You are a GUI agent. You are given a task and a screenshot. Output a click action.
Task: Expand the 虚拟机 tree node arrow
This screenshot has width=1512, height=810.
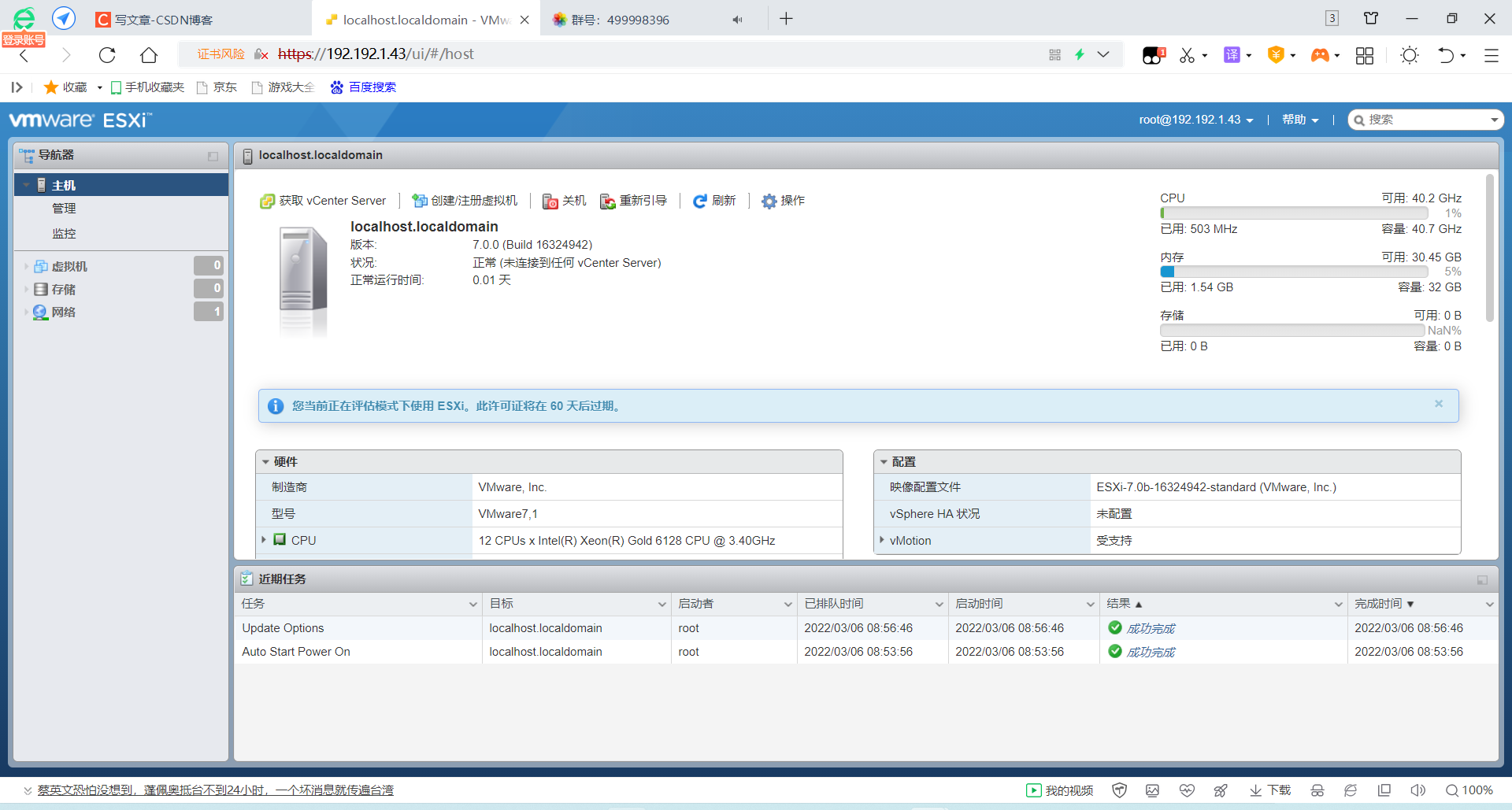click(26, 266)
